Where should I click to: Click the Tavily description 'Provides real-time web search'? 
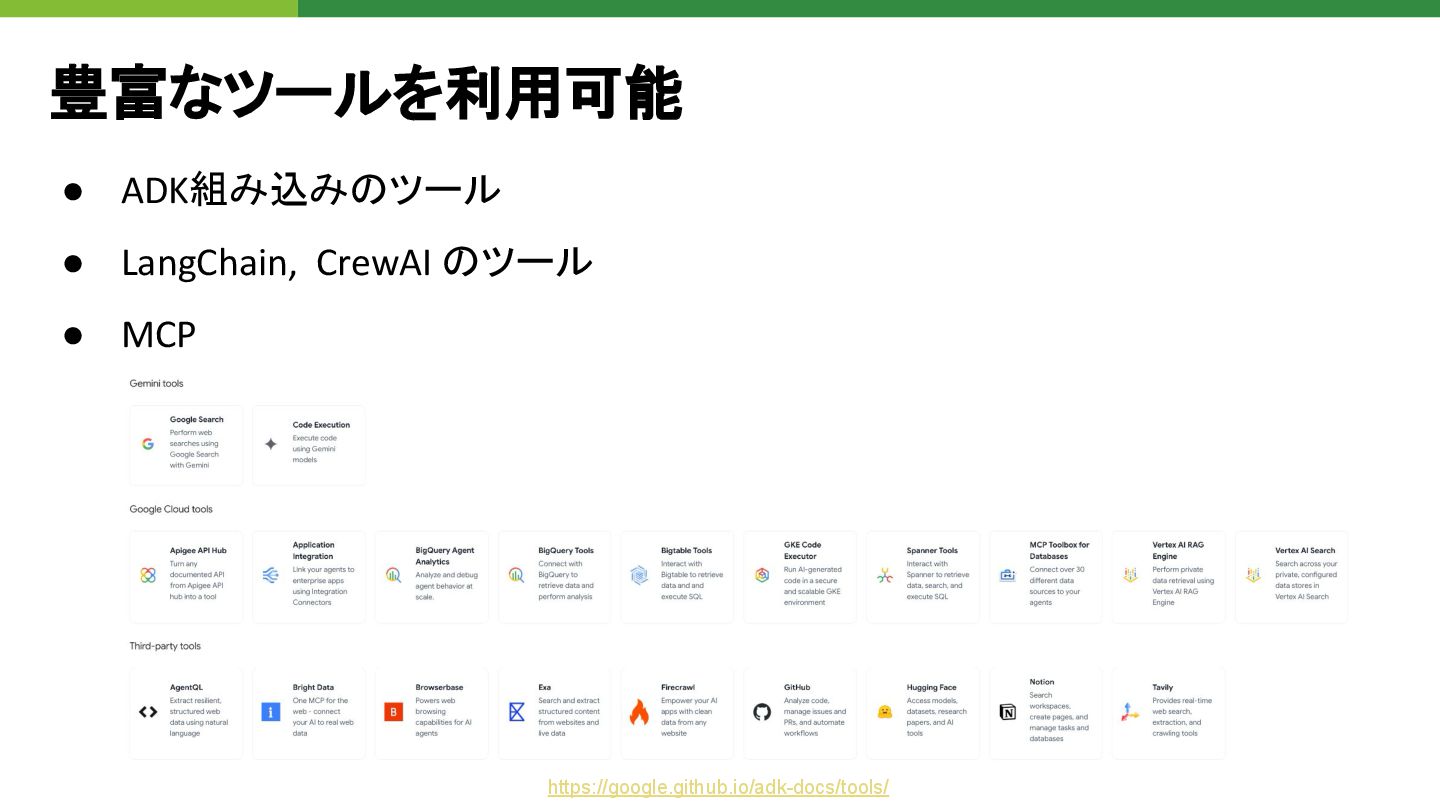1182,717
